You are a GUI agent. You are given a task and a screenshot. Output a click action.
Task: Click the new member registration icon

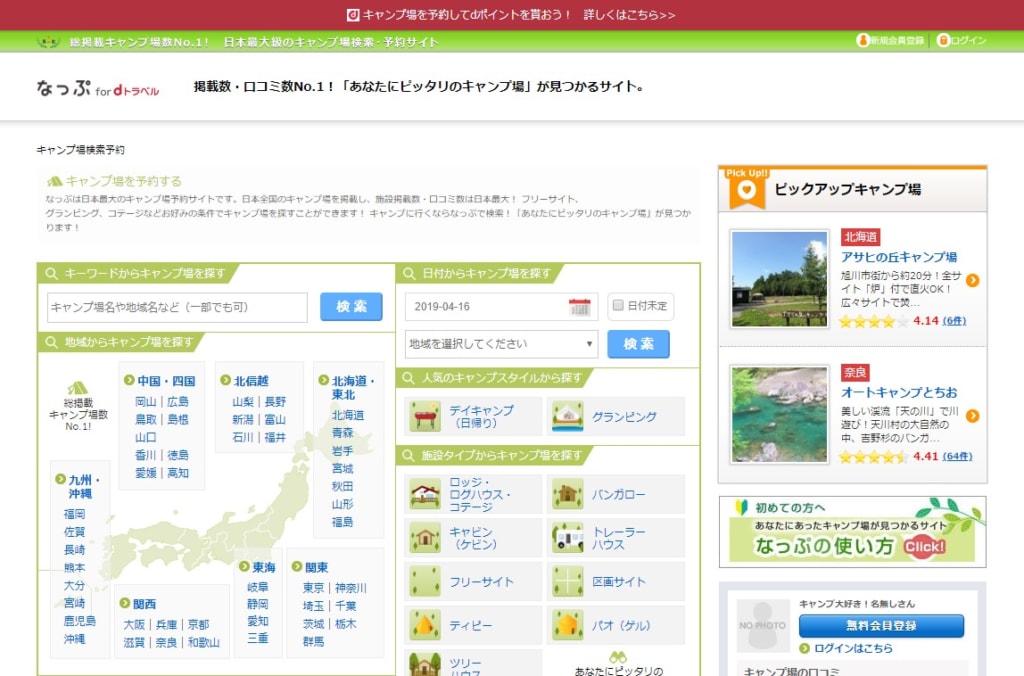click(862, 40)
